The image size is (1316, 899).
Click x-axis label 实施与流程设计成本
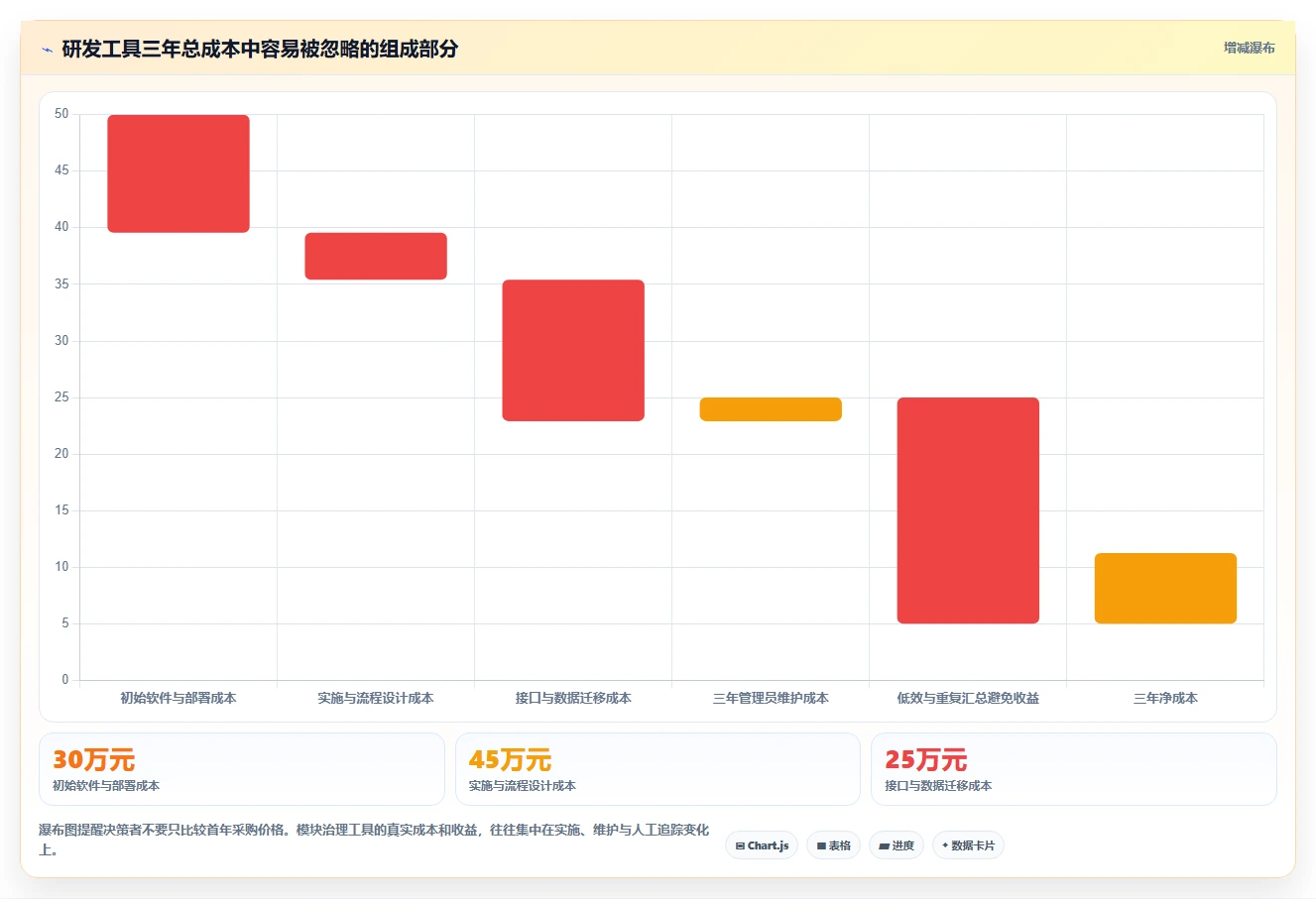[x=376, y=698]
